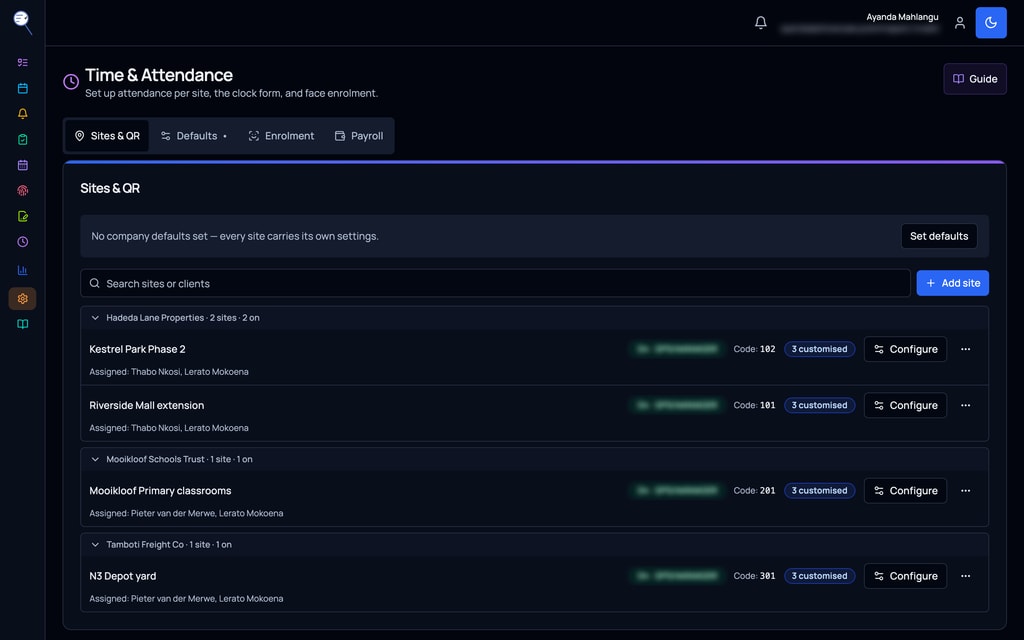Open more options for Riverside Mall extension
Screen dimensions: 1024x640
965,406
